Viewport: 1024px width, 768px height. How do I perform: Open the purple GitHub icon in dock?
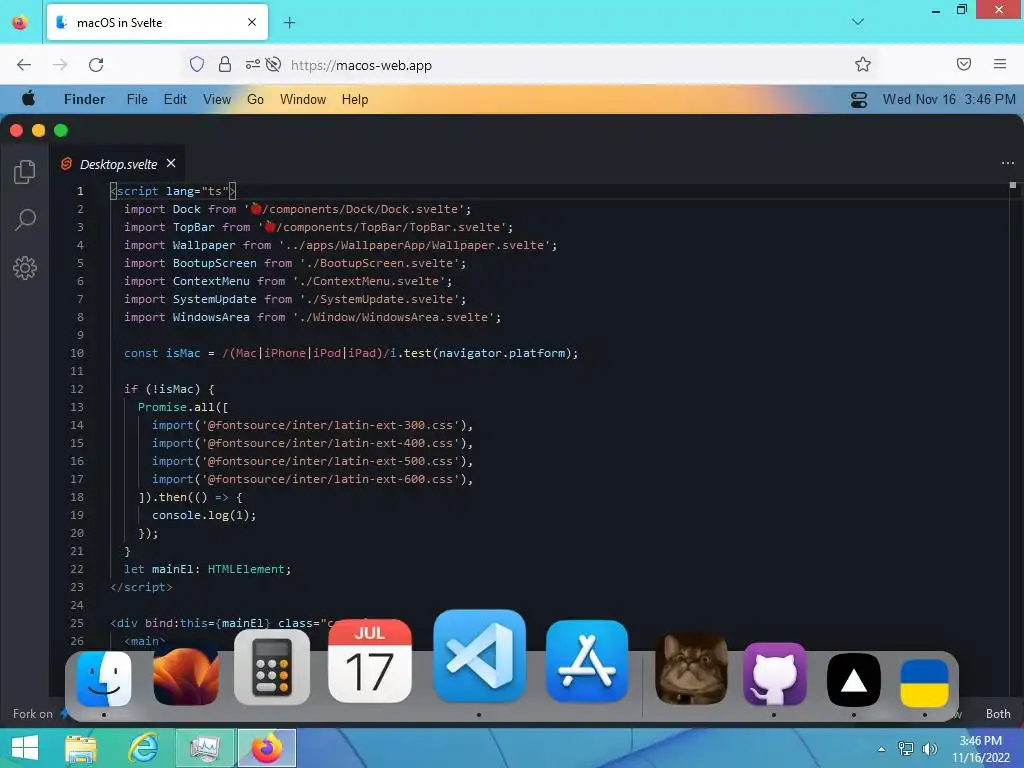[775, 674]
